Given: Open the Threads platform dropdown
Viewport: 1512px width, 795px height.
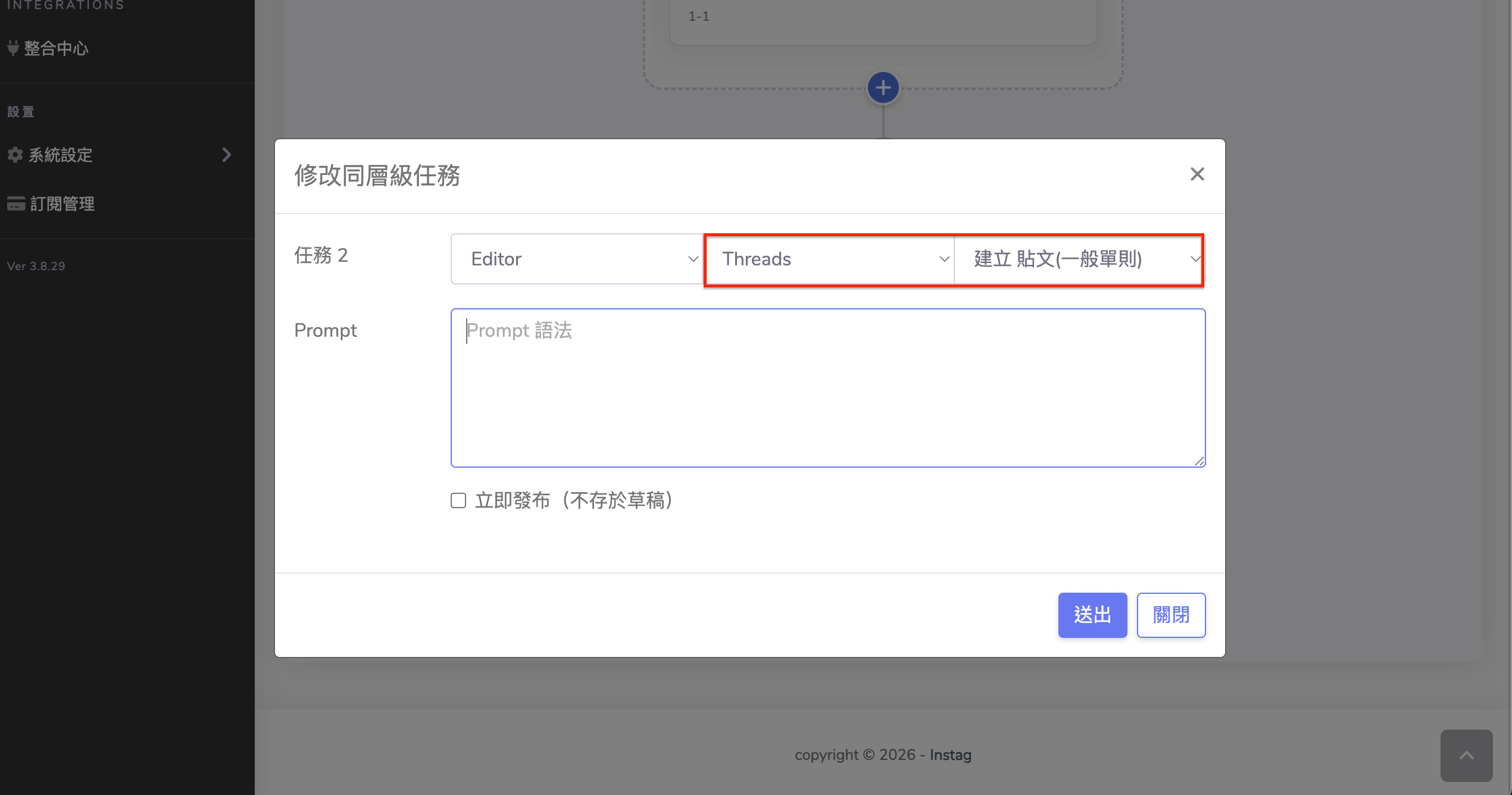Looking at the screenshot, I should pos(829,259).
